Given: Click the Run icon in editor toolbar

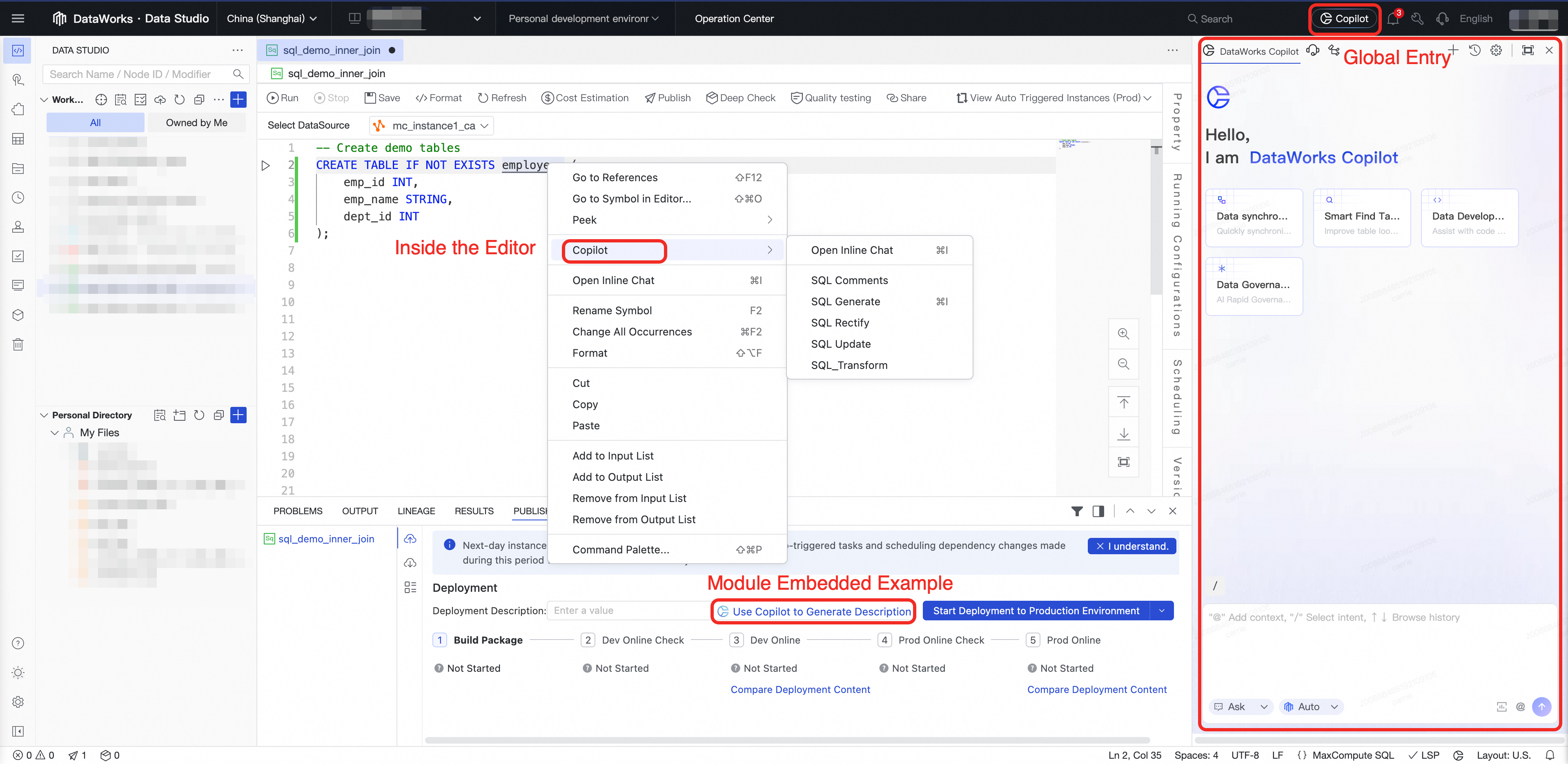Looking at the screenshot, I should click(x=273, y=98).
